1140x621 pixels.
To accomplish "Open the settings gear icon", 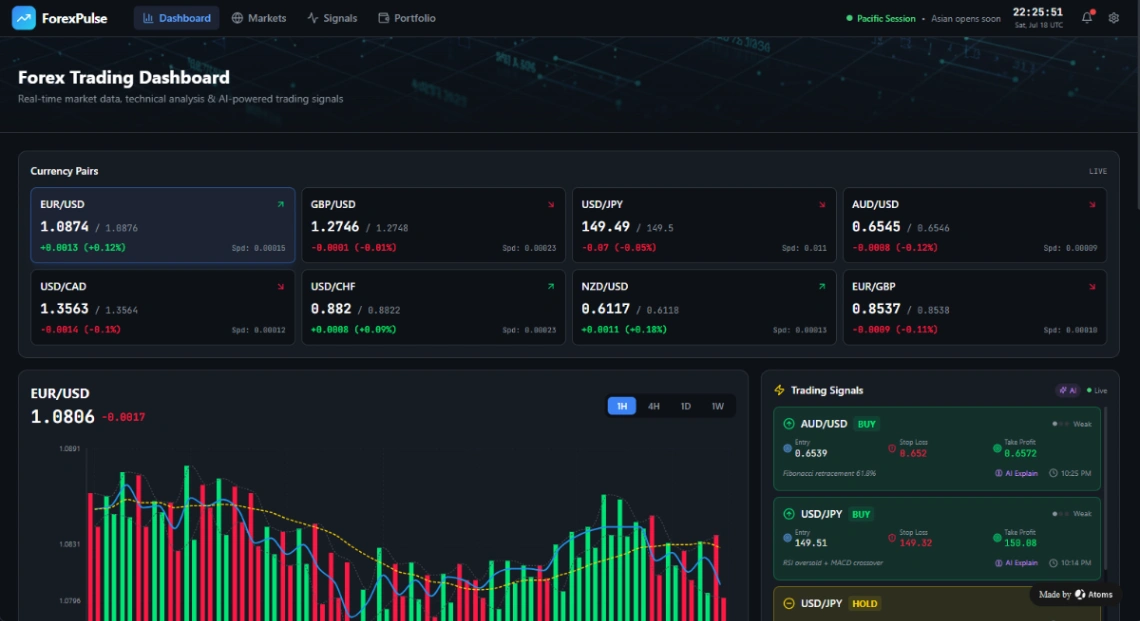I will point(1114,17).
